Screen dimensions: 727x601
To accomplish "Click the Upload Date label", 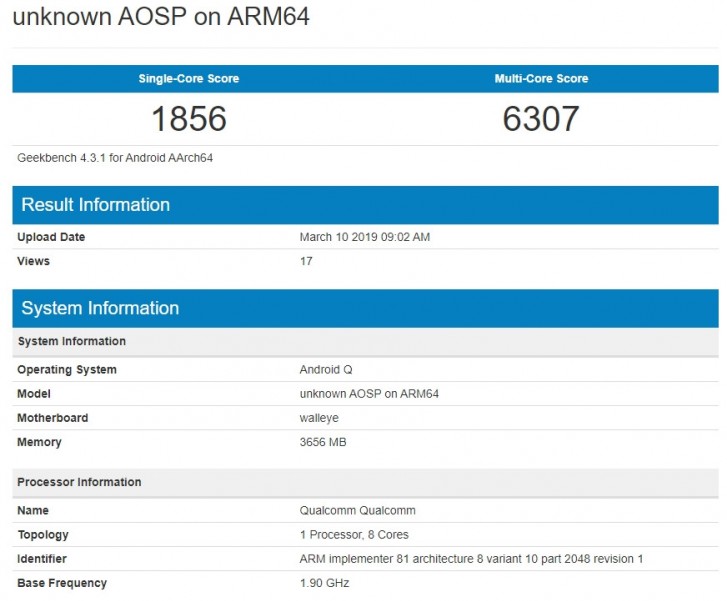I will pos(51,237).
